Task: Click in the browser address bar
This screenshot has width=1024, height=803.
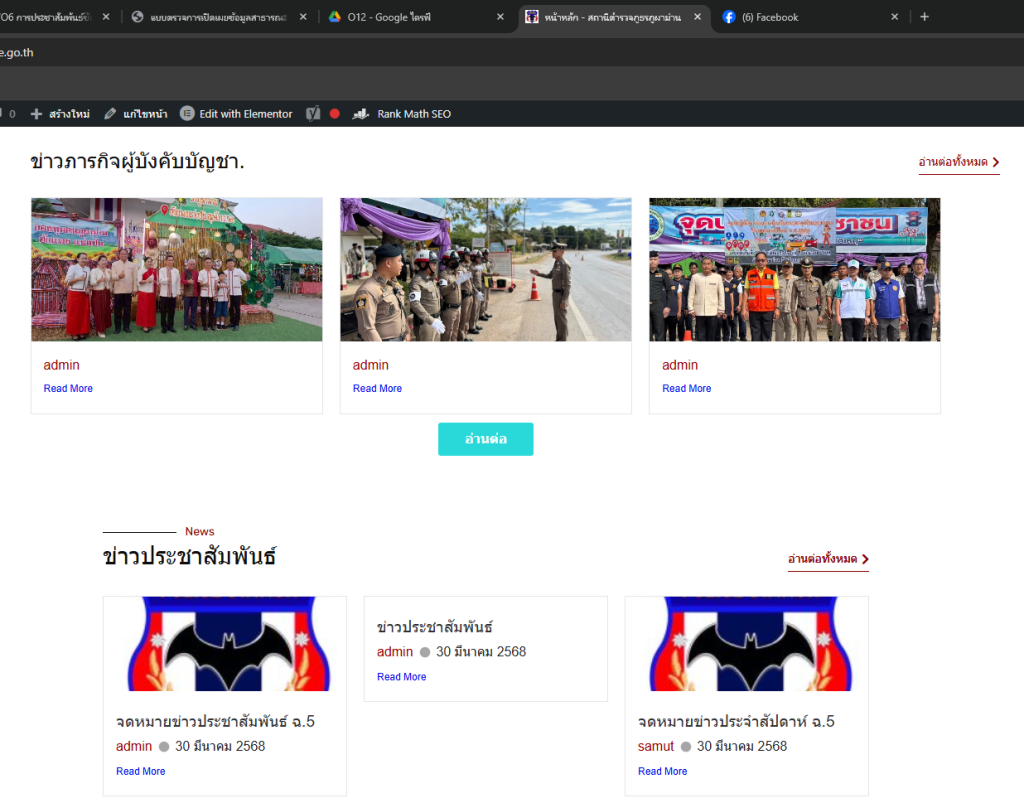Action: click(x=500, y=52)
